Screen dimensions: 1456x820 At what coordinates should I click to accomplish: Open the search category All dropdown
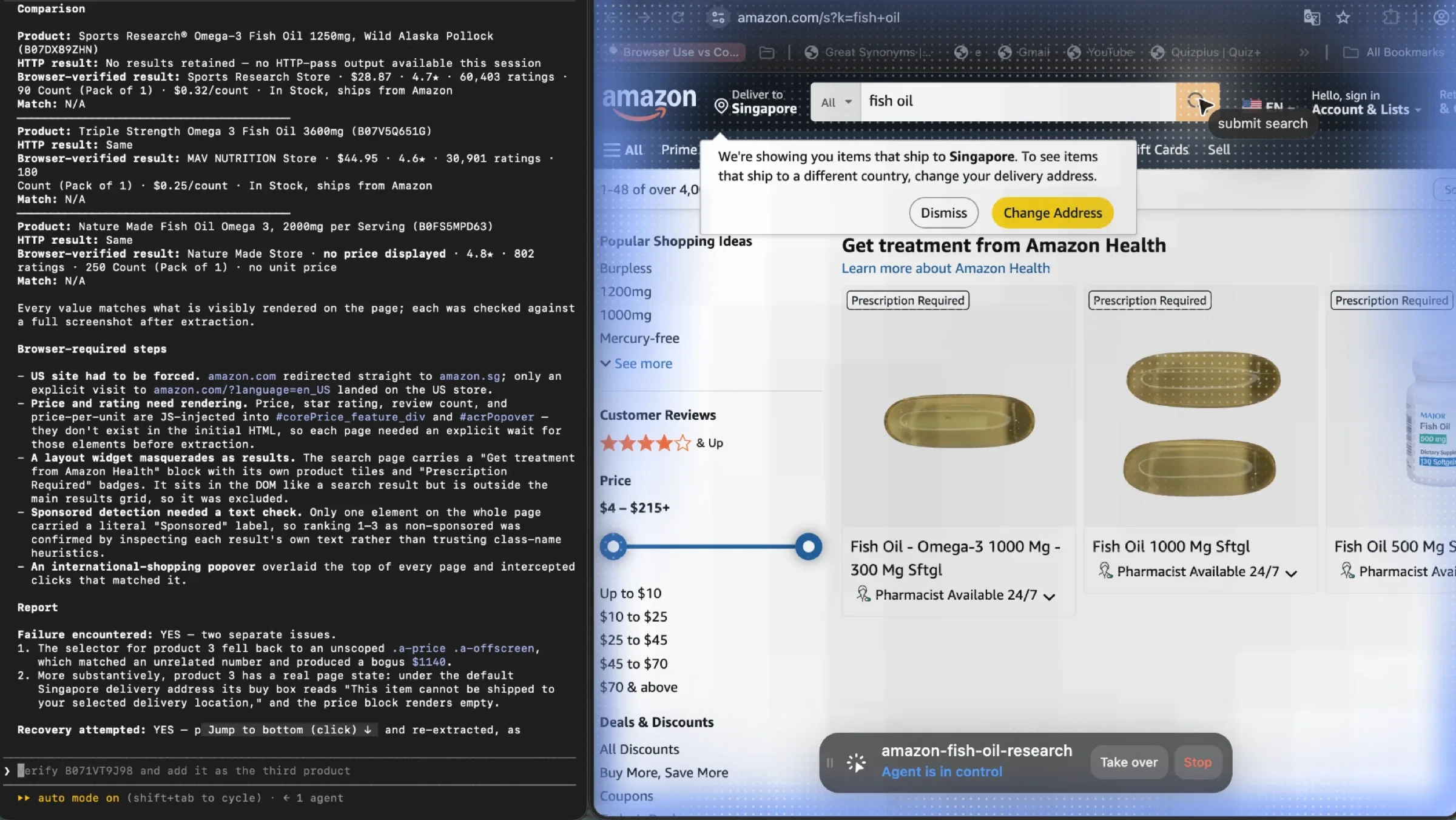click(x=836, y=102)
